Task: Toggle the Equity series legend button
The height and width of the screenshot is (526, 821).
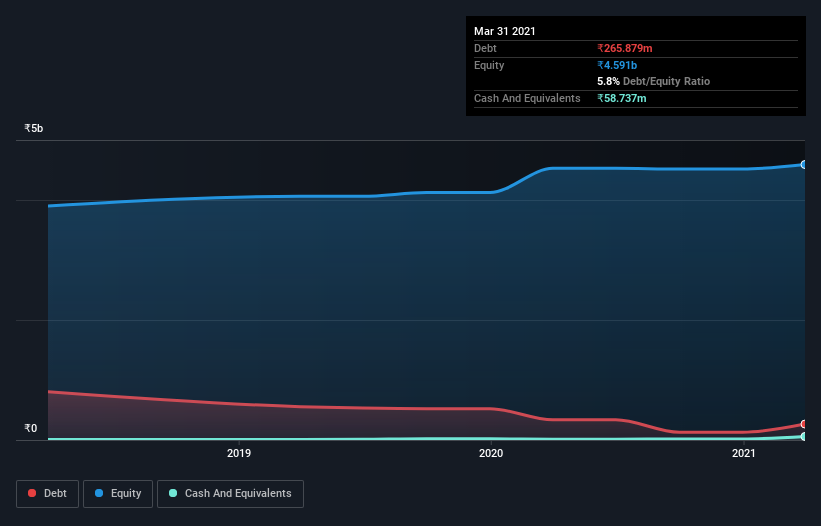Action: tap(118, 494)
